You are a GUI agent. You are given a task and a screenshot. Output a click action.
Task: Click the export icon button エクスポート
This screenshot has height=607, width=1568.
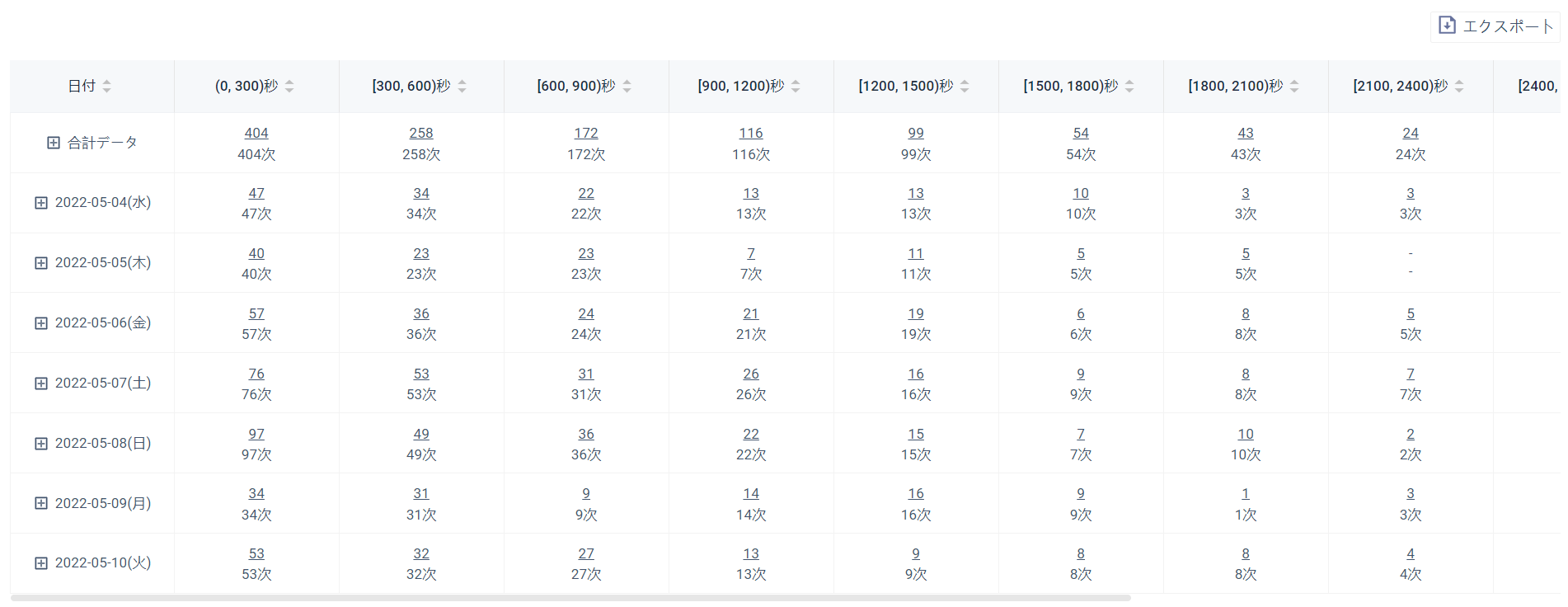pyautogui.click(x=1495, y=26)
